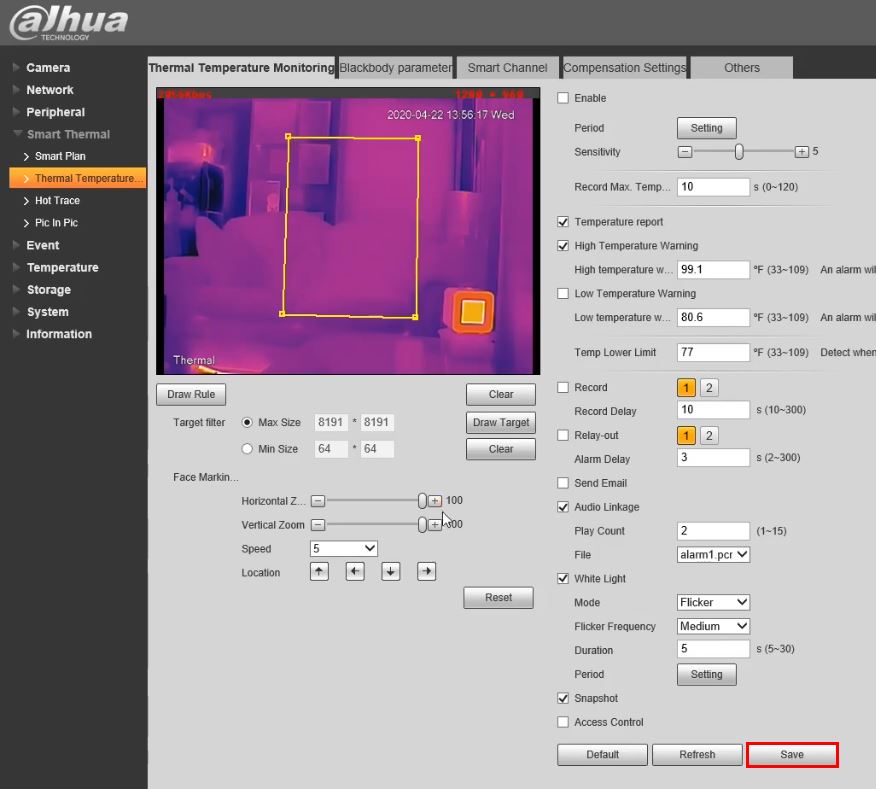Open the Compensation Settings tab
876x789 pixels.
pyautogui.click(x=624, y=68)
